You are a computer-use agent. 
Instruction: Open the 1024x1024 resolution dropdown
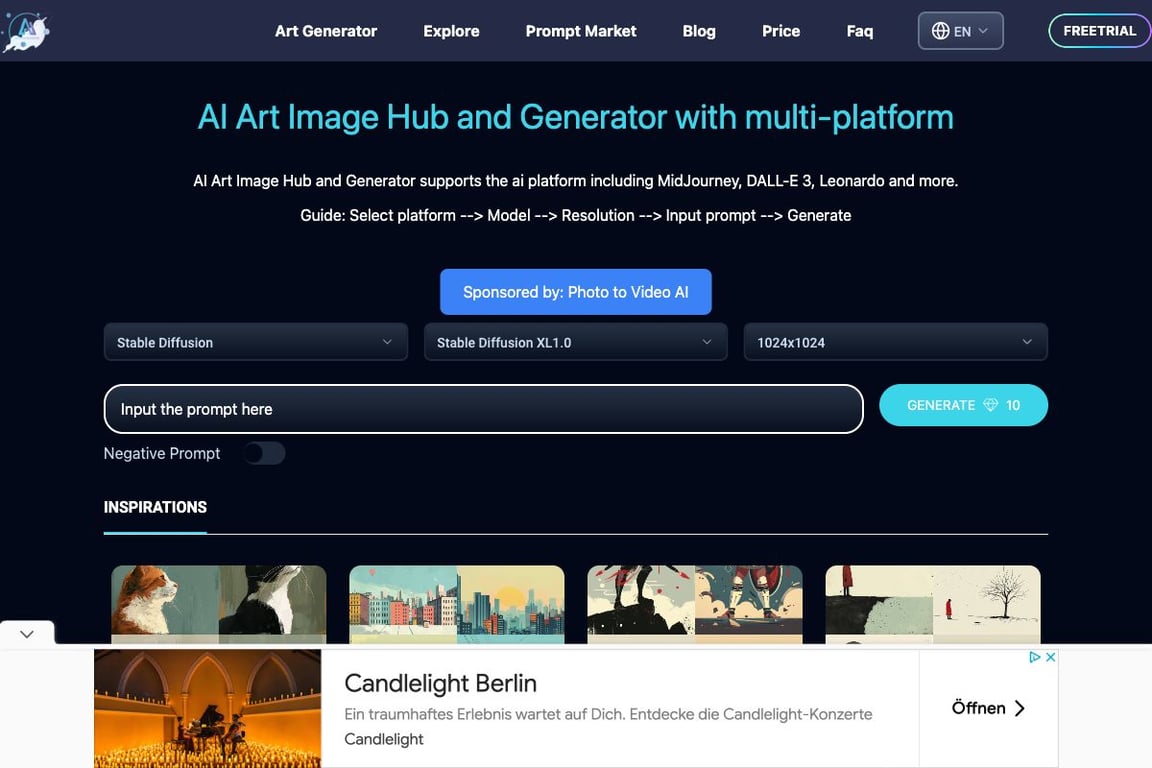pos(896,342)
